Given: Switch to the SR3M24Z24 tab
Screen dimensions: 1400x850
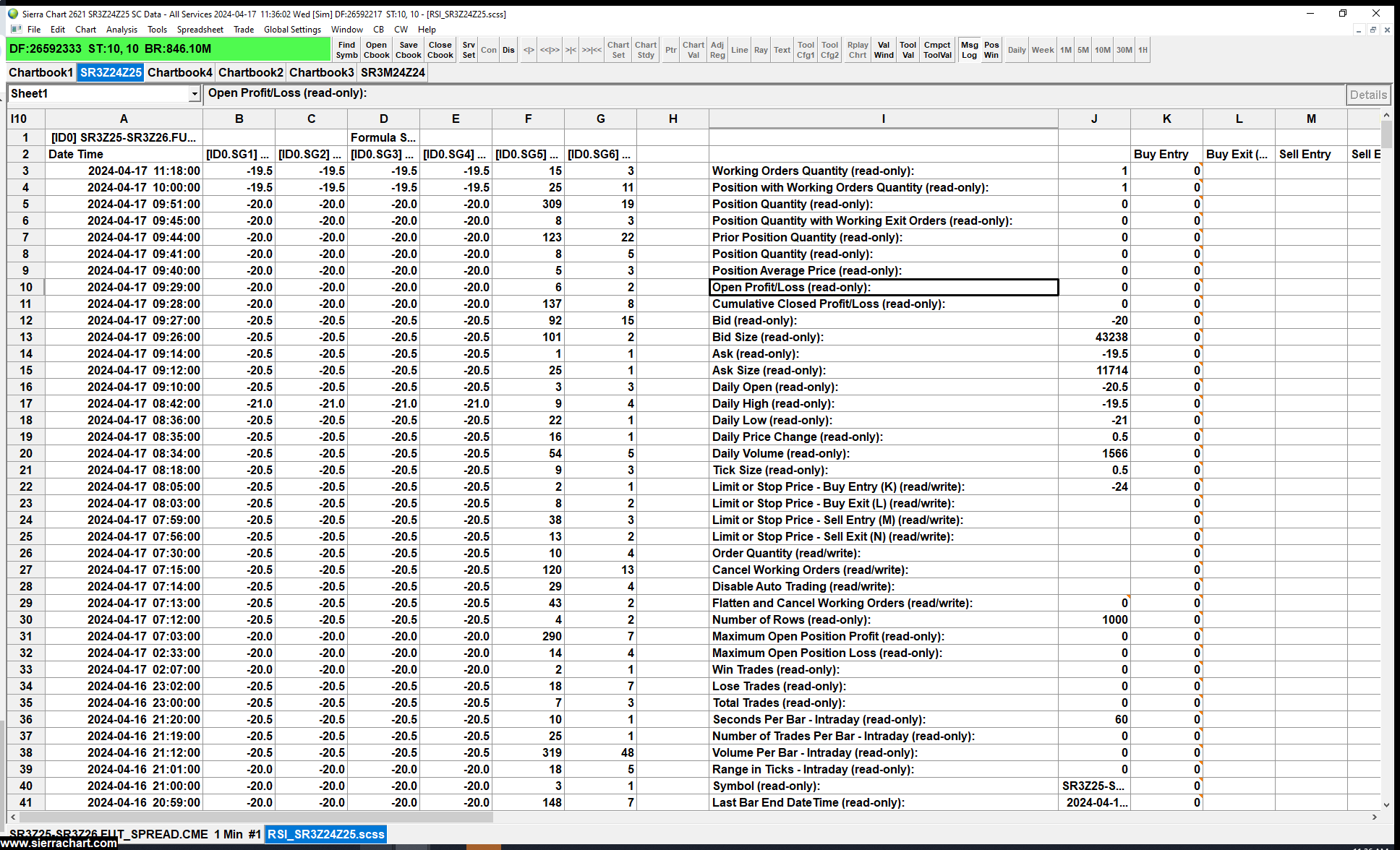Looking at the screenshot, I should click(393, 72).
